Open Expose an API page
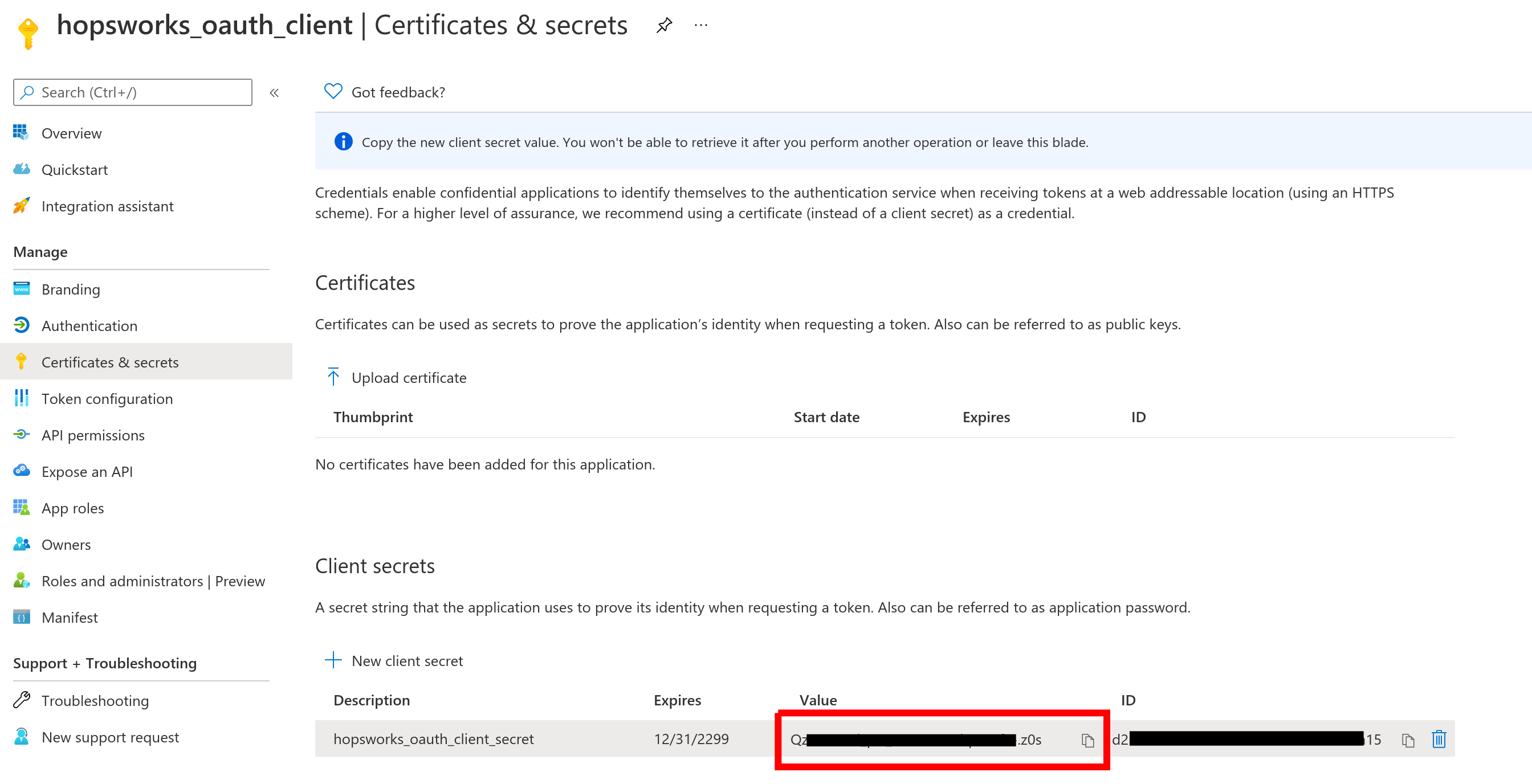 (x=87, y=471)
